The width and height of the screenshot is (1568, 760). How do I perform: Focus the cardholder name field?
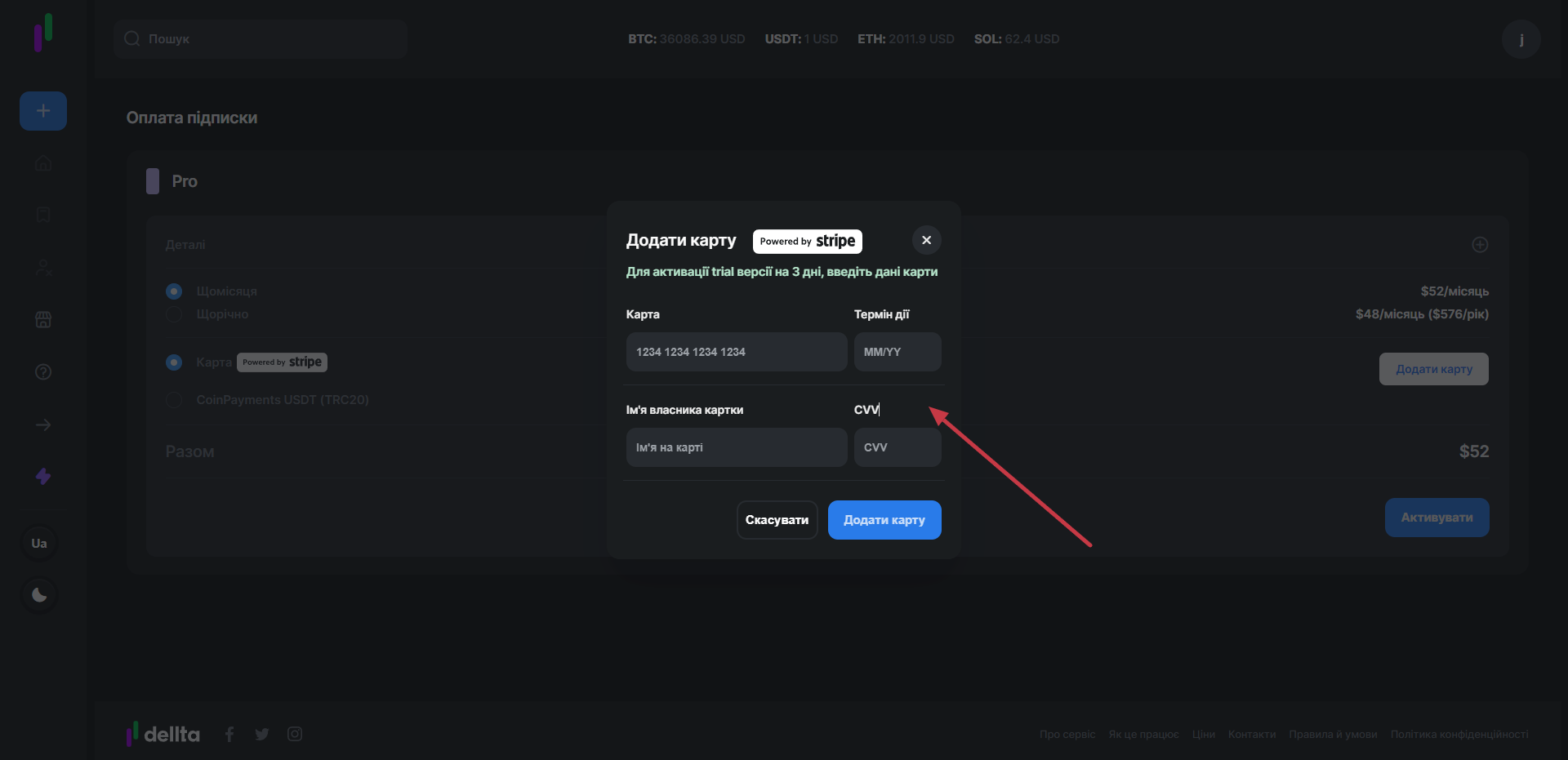pos(736,447)
